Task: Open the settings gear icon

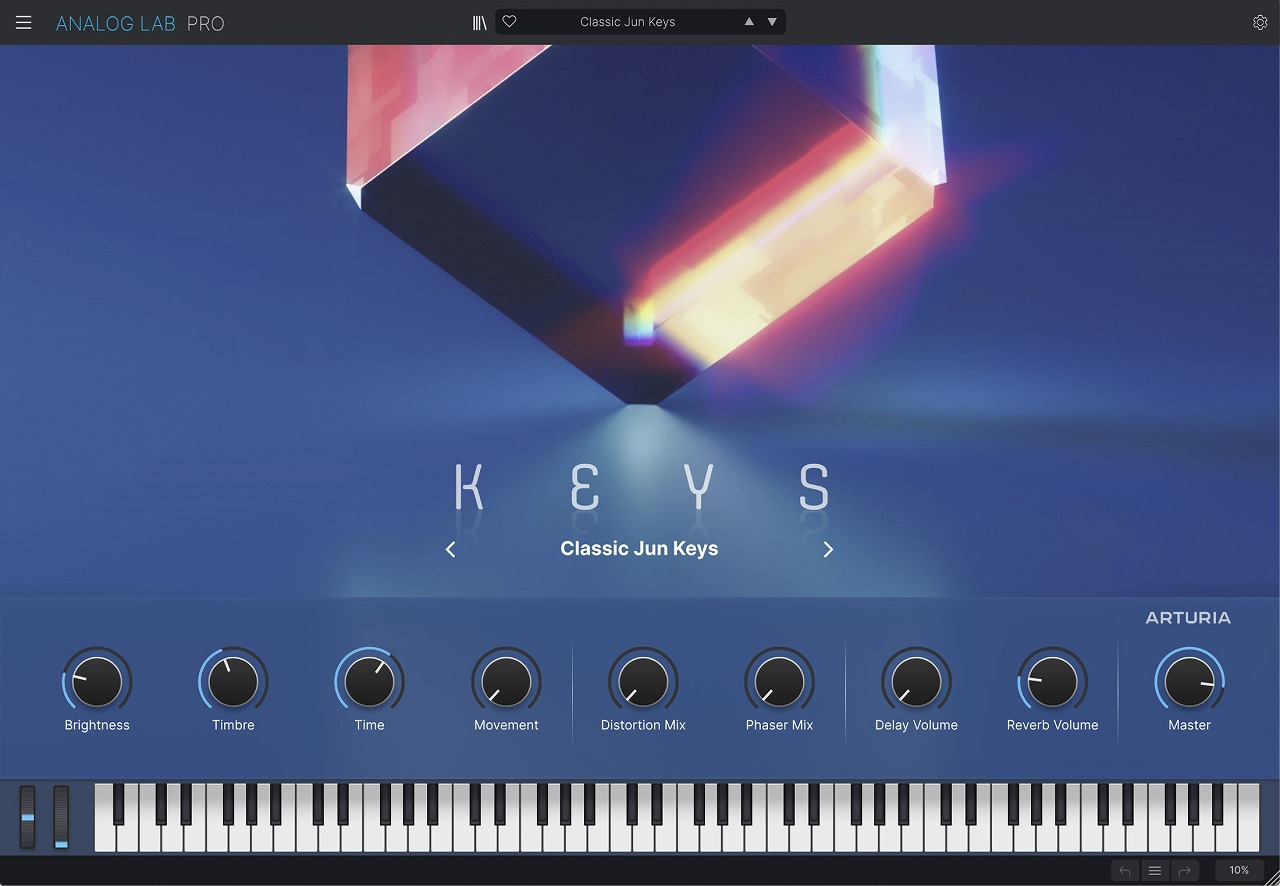Action: (x=1260, y=22)
